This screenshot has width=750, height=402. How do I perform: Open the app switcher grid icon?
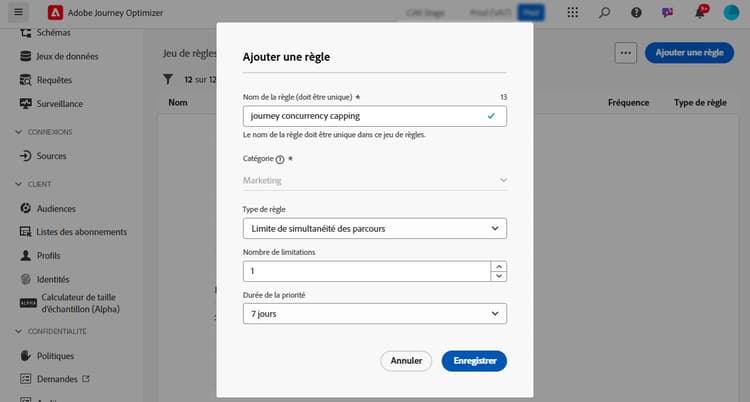coord(573,12)
